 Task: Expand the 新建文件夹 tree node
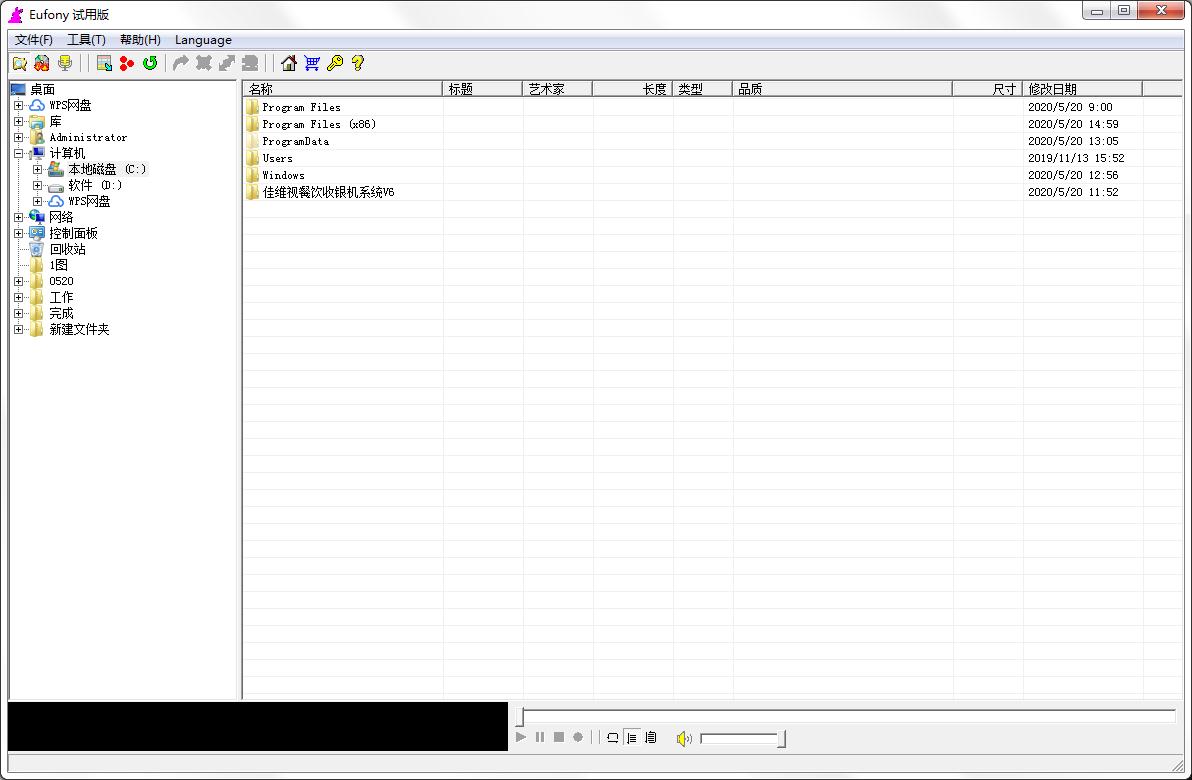coord(18,329)
